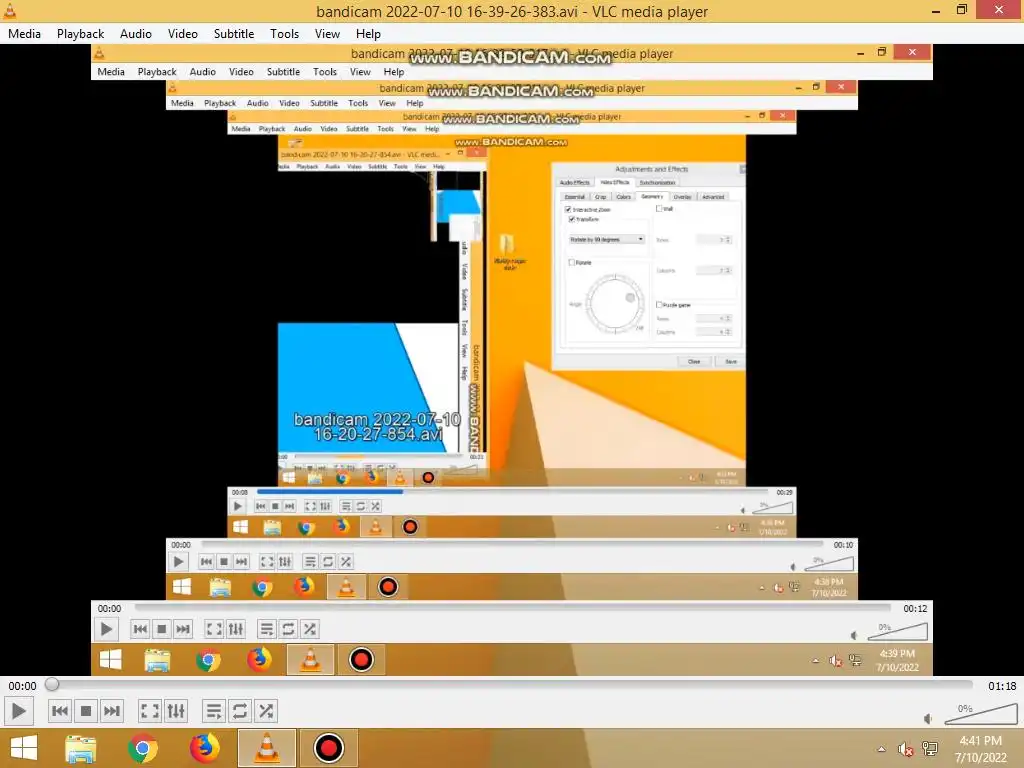Screen dimensions: 1024x768
Task: Click Play in recorded player showing 00:29
Action: tap(238, 506)
